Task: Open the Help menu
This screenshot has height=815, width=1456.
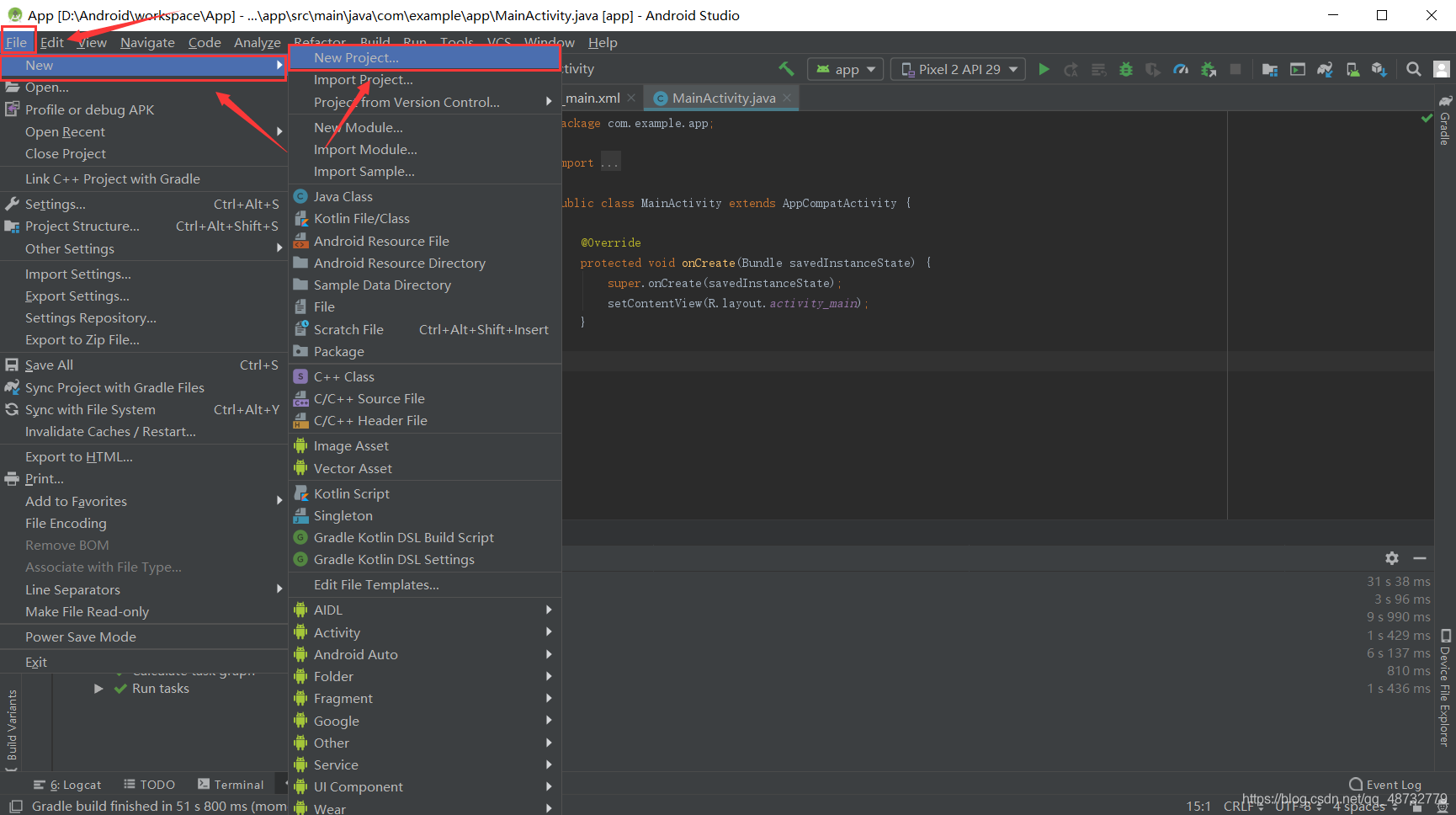Action: (x=603, y=42)
